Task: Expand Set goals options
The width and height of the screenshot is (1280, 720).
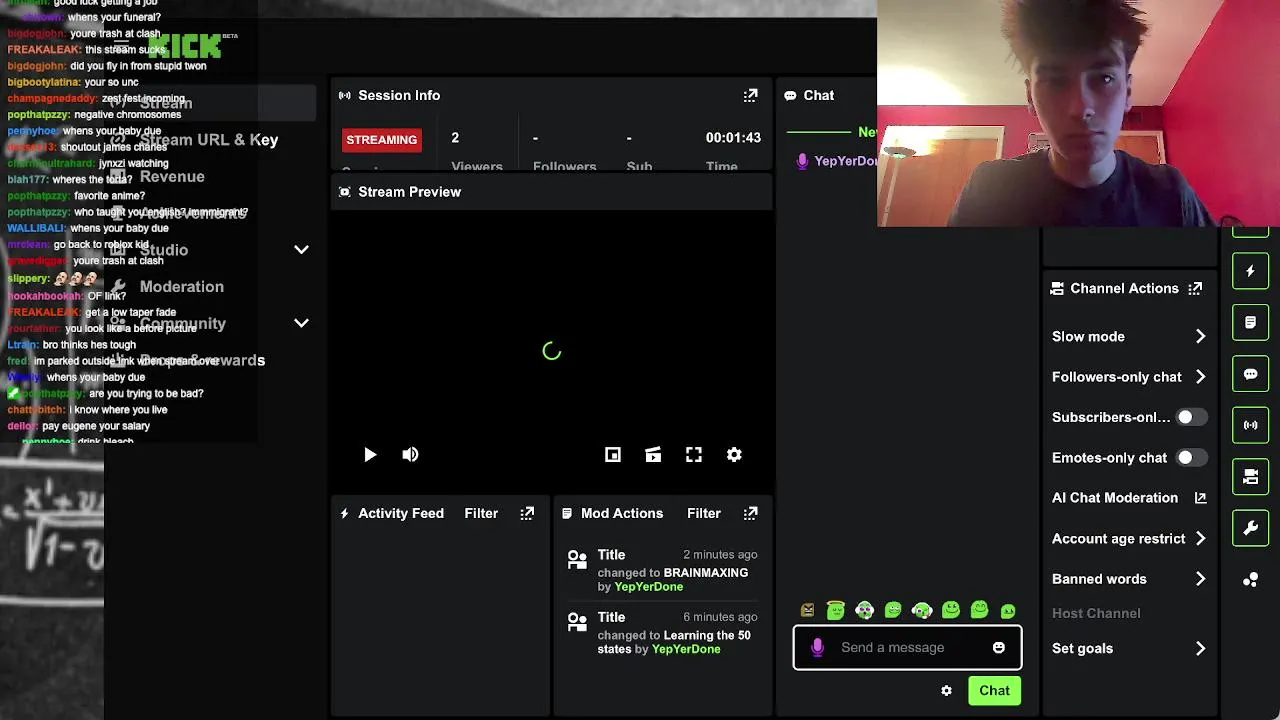Action: [1200, 648]
